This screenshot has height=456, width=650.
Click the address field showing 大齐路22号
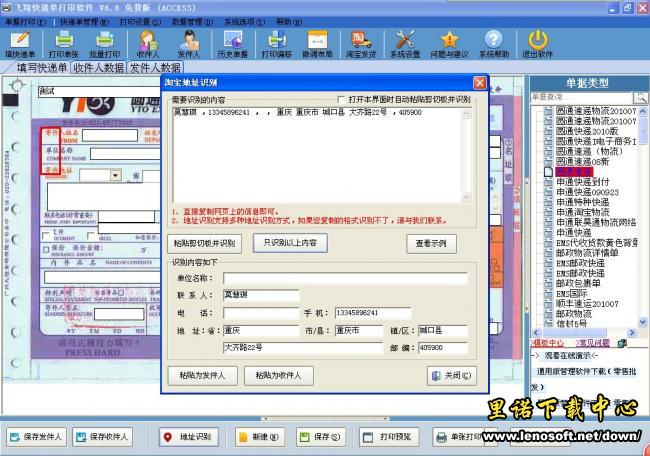pos(303,348)
